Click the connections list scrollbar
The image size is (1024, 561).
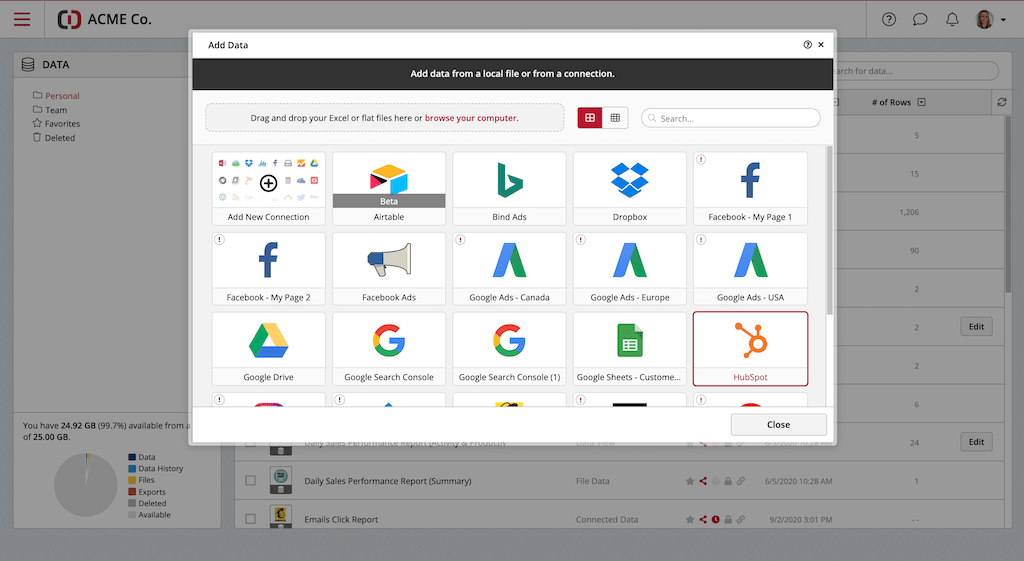(x=829, y=231)
